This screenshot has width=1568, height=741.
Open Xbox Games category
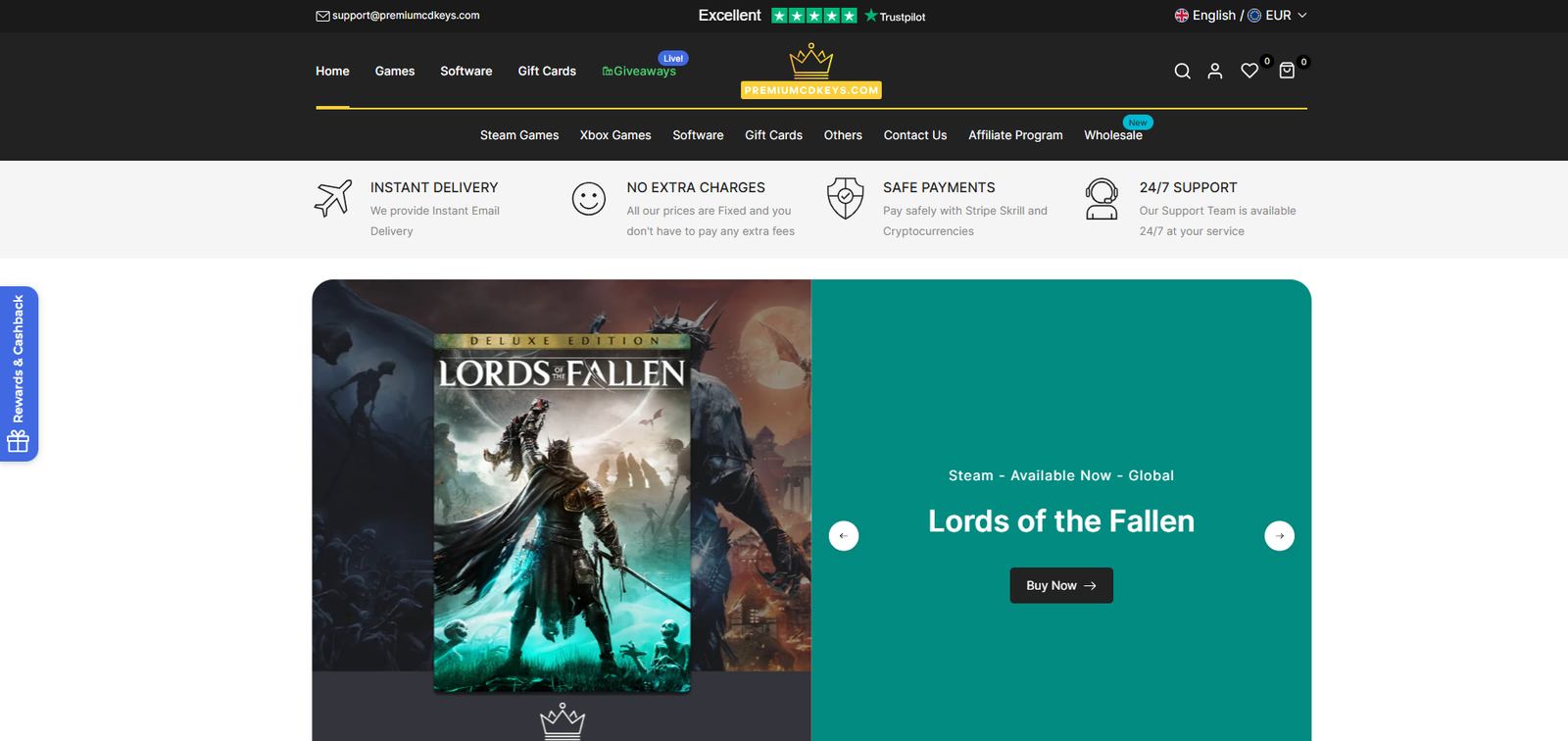(x=615, y=135)
